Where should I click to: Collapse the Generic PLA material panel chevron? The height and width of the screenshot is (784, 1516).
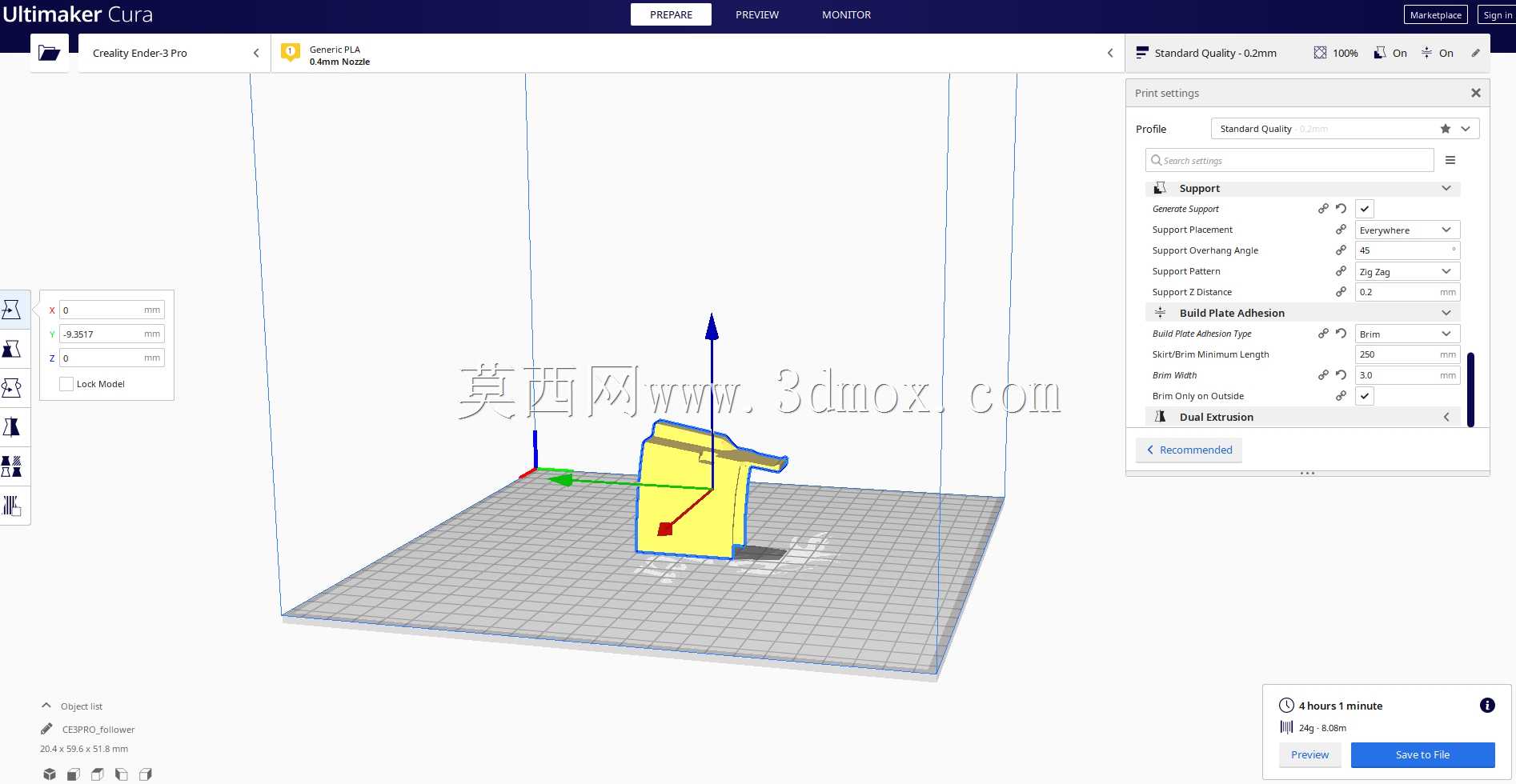coord(1110,53)
